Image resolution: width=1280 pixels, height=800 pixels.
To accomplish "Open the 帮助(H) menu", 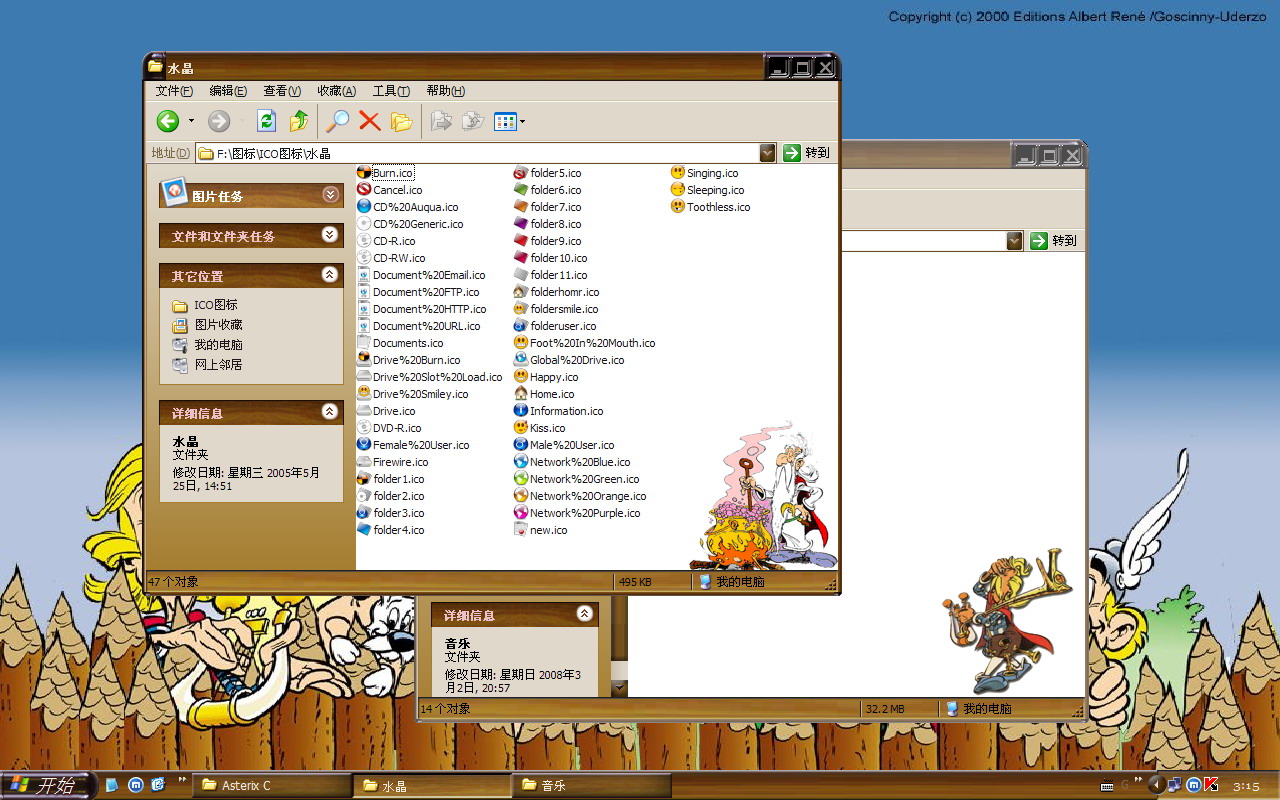I will 445,91.
